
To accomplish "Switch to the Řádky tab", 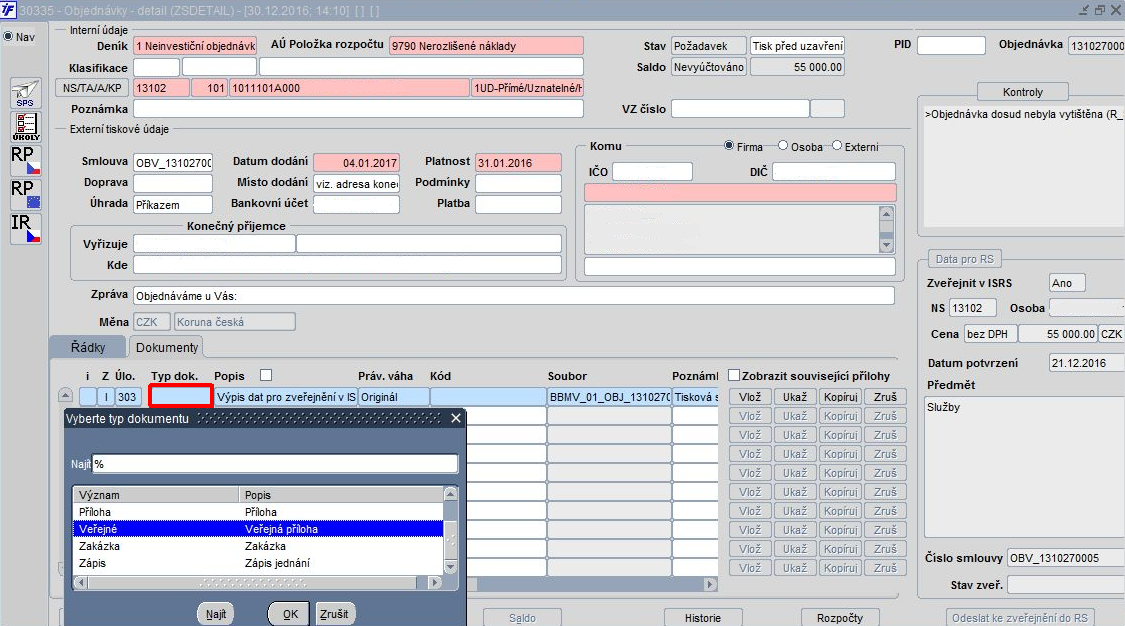I will pyautogui.click(x=88, y=347).
